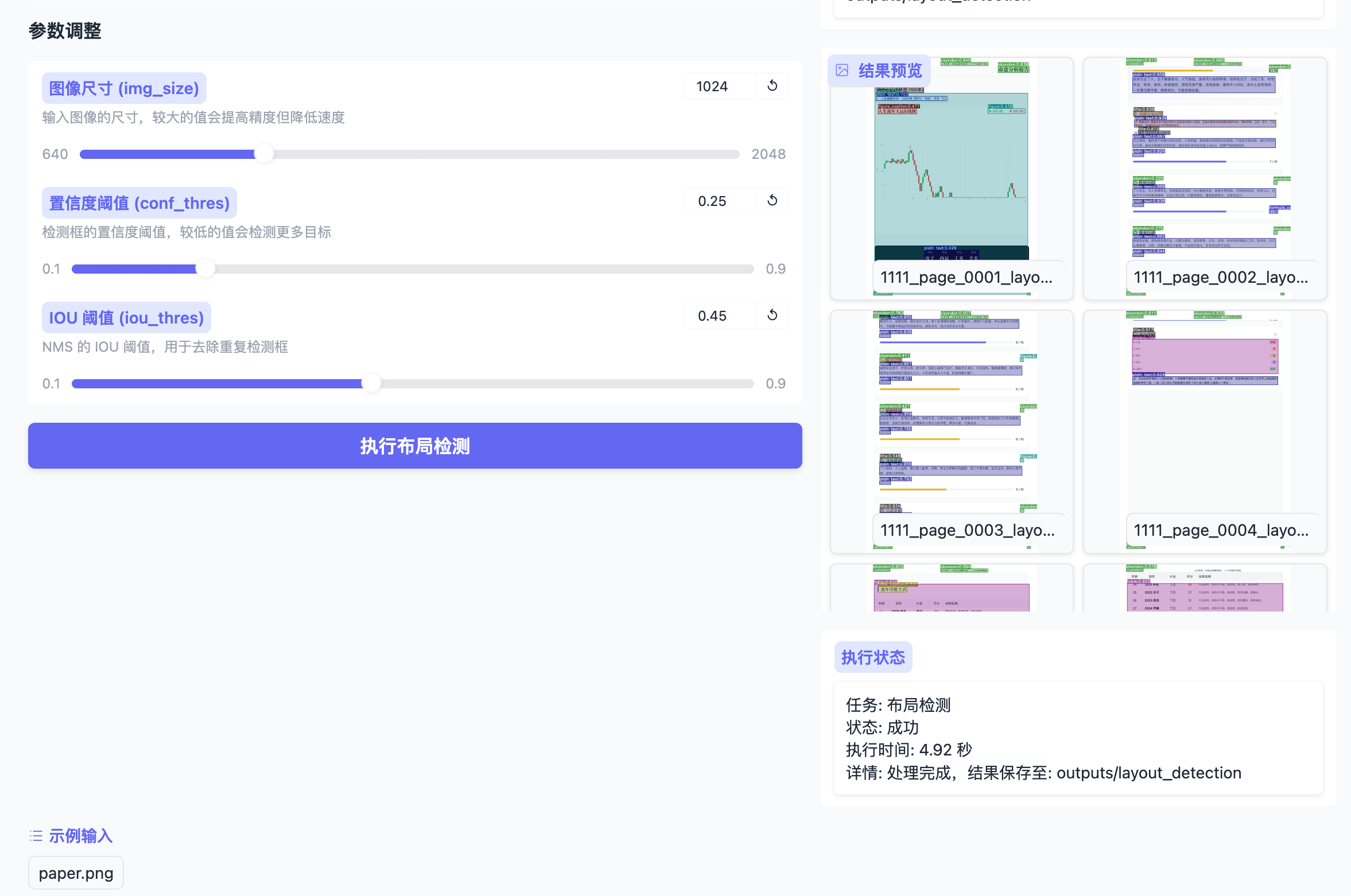
Task: Reset the img_size value to default
Action: [x=772, y=85]
